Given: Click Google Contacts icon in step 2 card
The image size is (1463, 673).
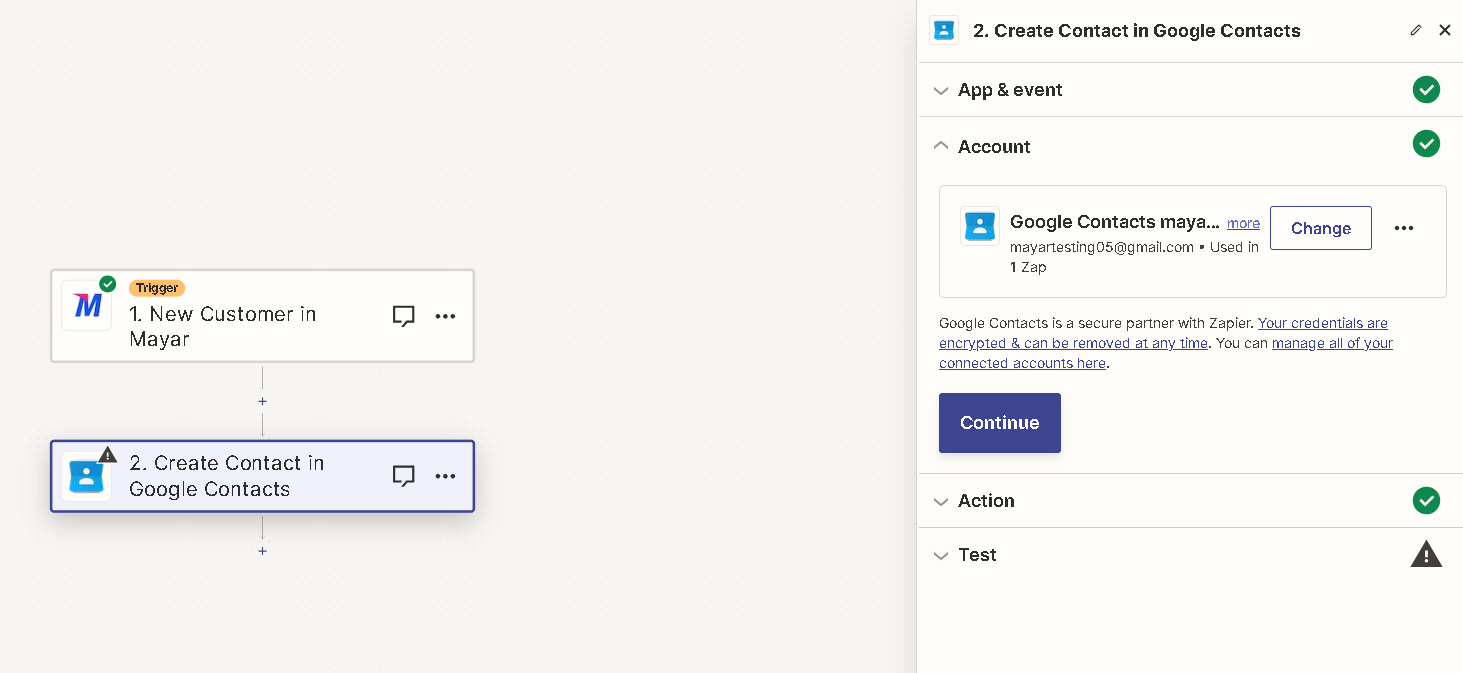Looking at the screenshot, I should tap(86, 476).
